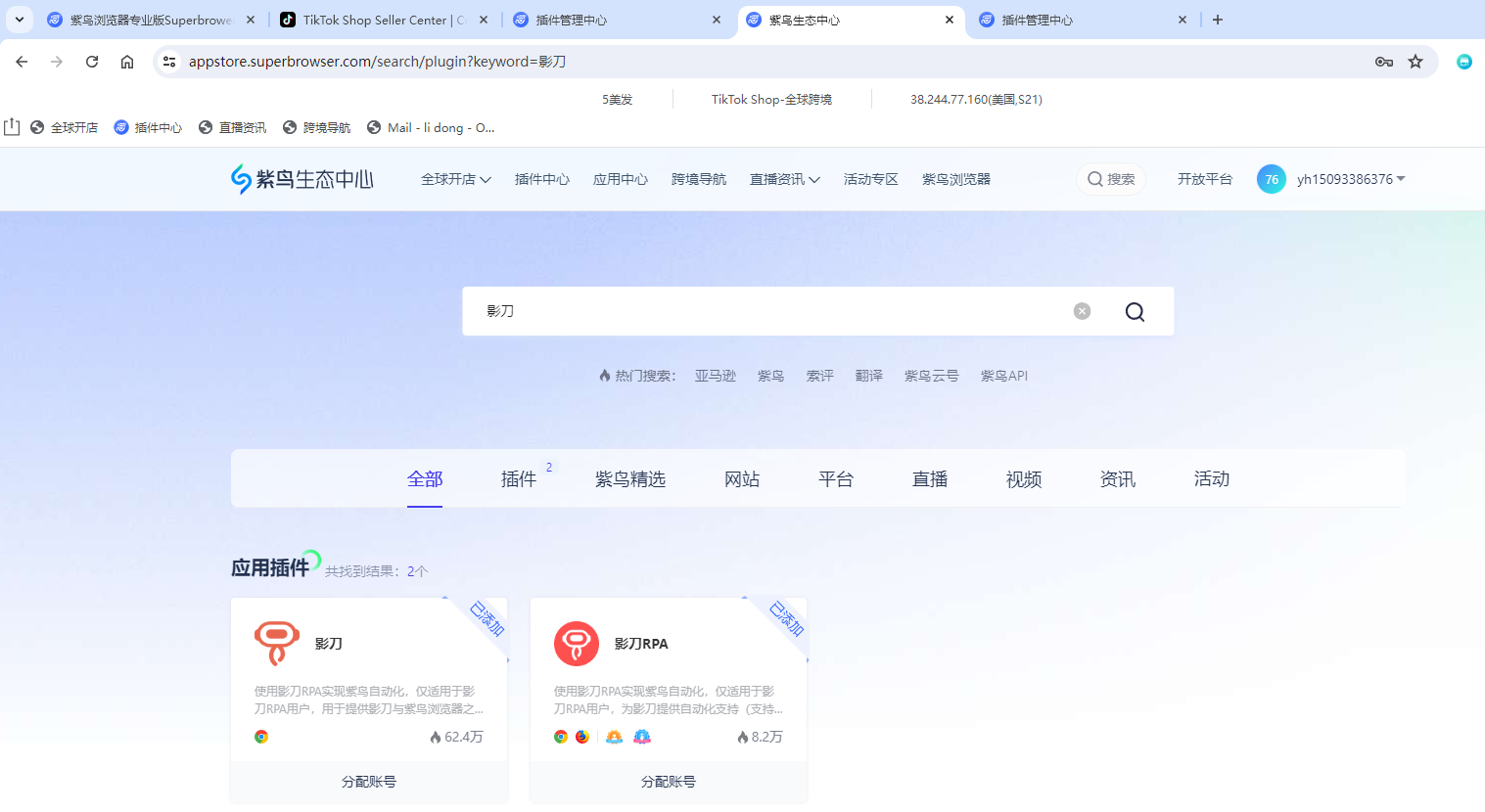Screen dimensions: 1485x812
Task: Click the 38.244.77.160(美国,S21) IP label
Action: coord(976,100)
